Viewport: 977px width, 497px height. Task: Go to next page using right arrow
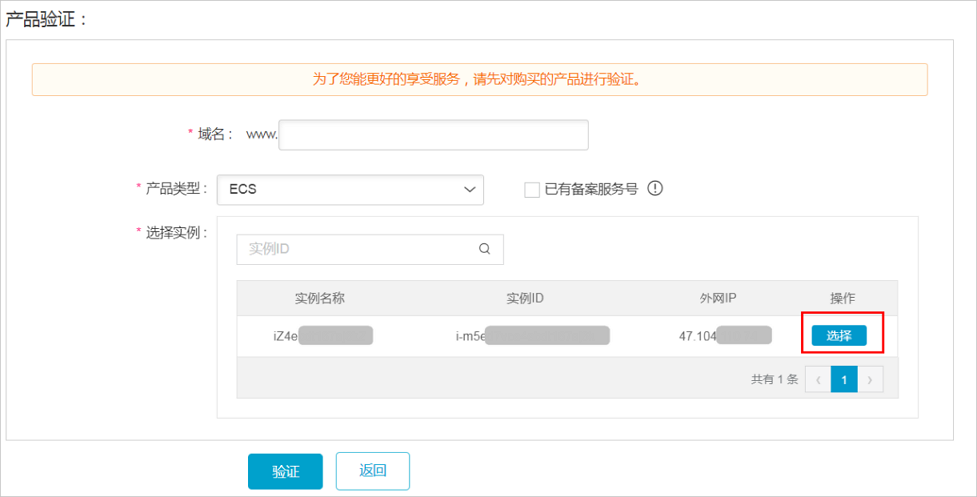tap(871, 380)
